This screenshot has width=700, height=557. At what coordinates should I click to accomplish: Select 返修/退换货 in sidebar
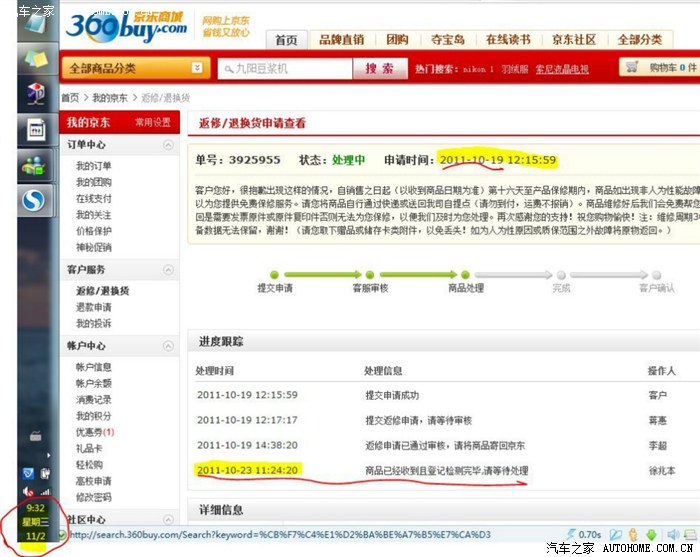103,291
